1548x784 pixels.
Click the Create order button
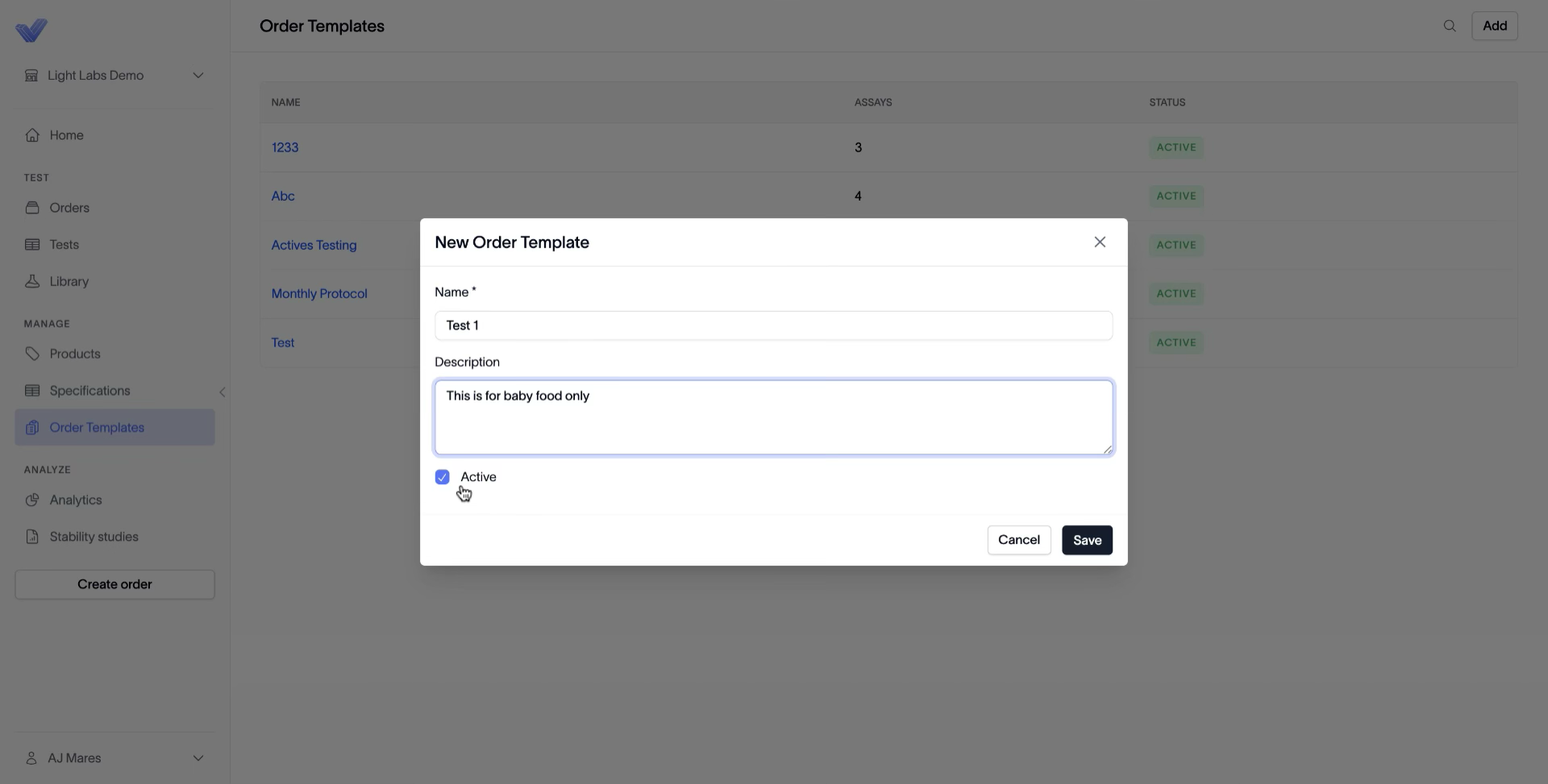point(114,584)
